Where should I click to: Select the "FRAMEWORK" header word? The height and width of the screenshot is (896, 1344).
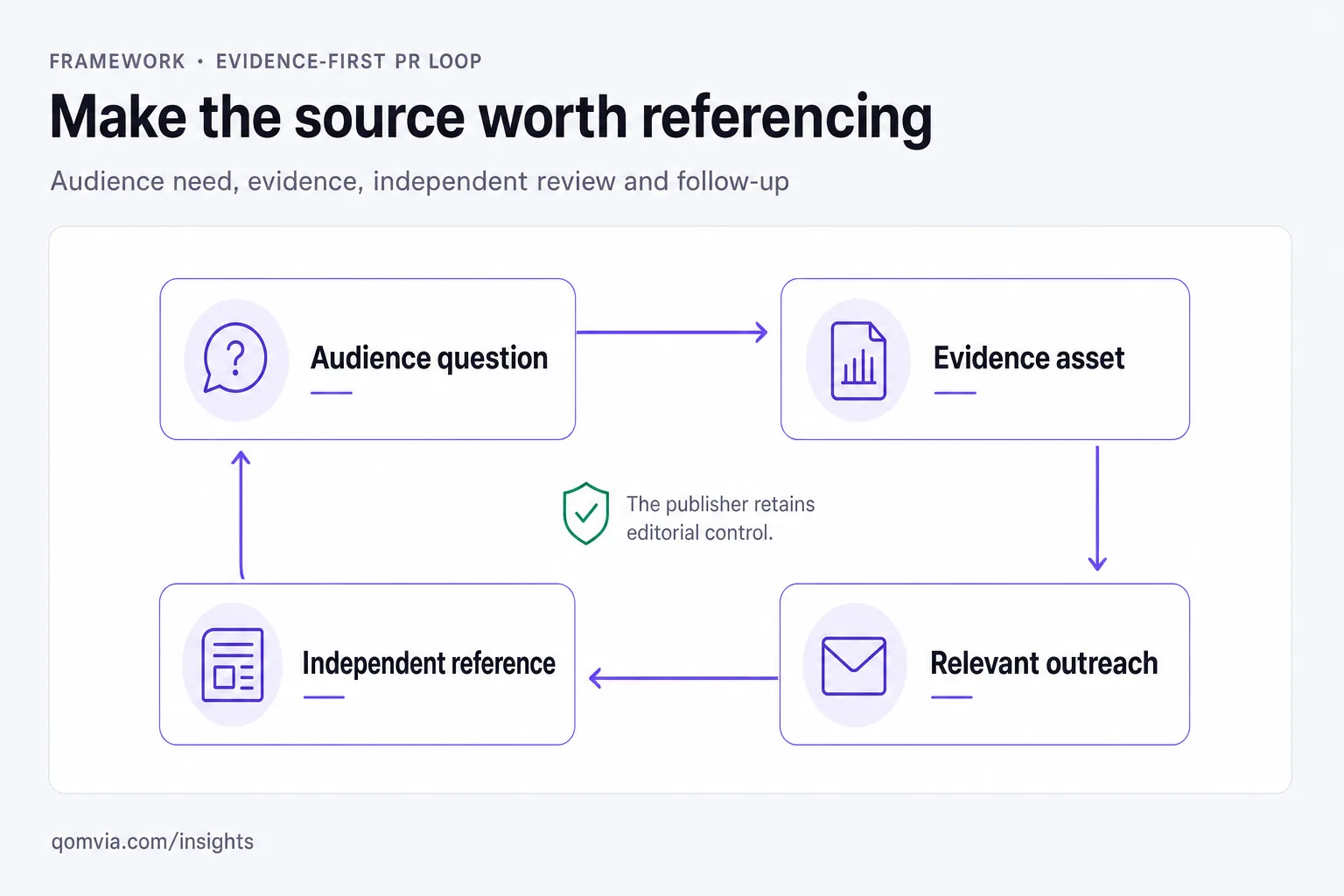pos(117,61)
